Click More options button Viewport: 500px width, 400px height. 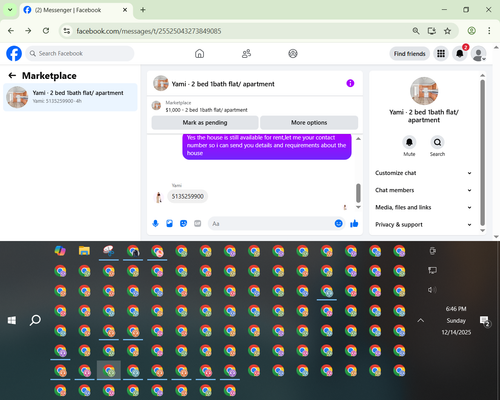click(309, 123)
